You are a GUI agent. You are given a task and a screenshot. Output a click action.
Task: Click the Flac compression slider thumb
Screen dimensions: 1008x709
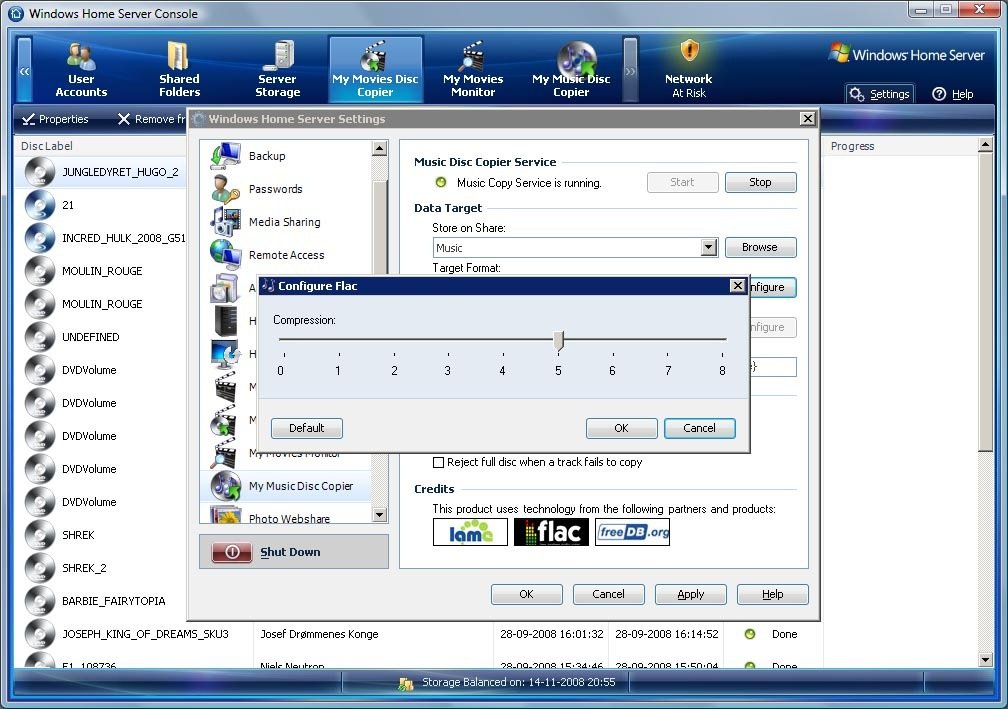[559, 341]
